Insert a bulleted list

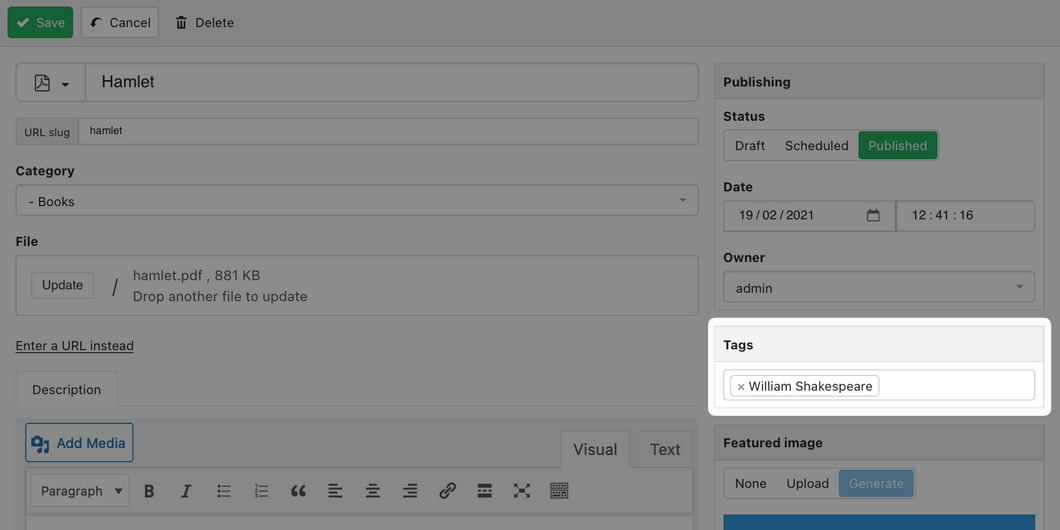pos(224,491)
